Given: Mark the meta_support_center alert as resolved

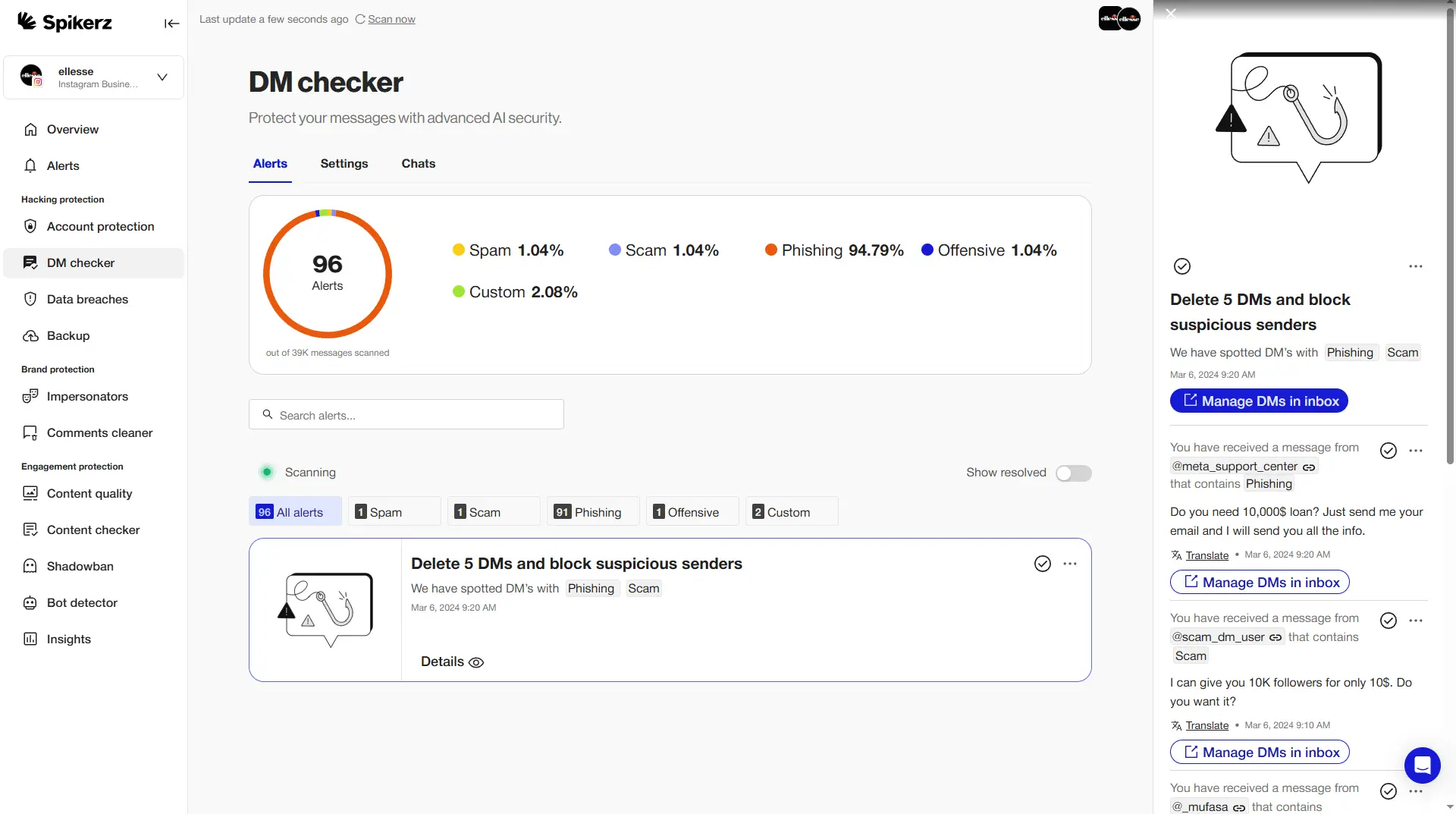Looking at the screenshot, I should click(x=1389, y=450).
